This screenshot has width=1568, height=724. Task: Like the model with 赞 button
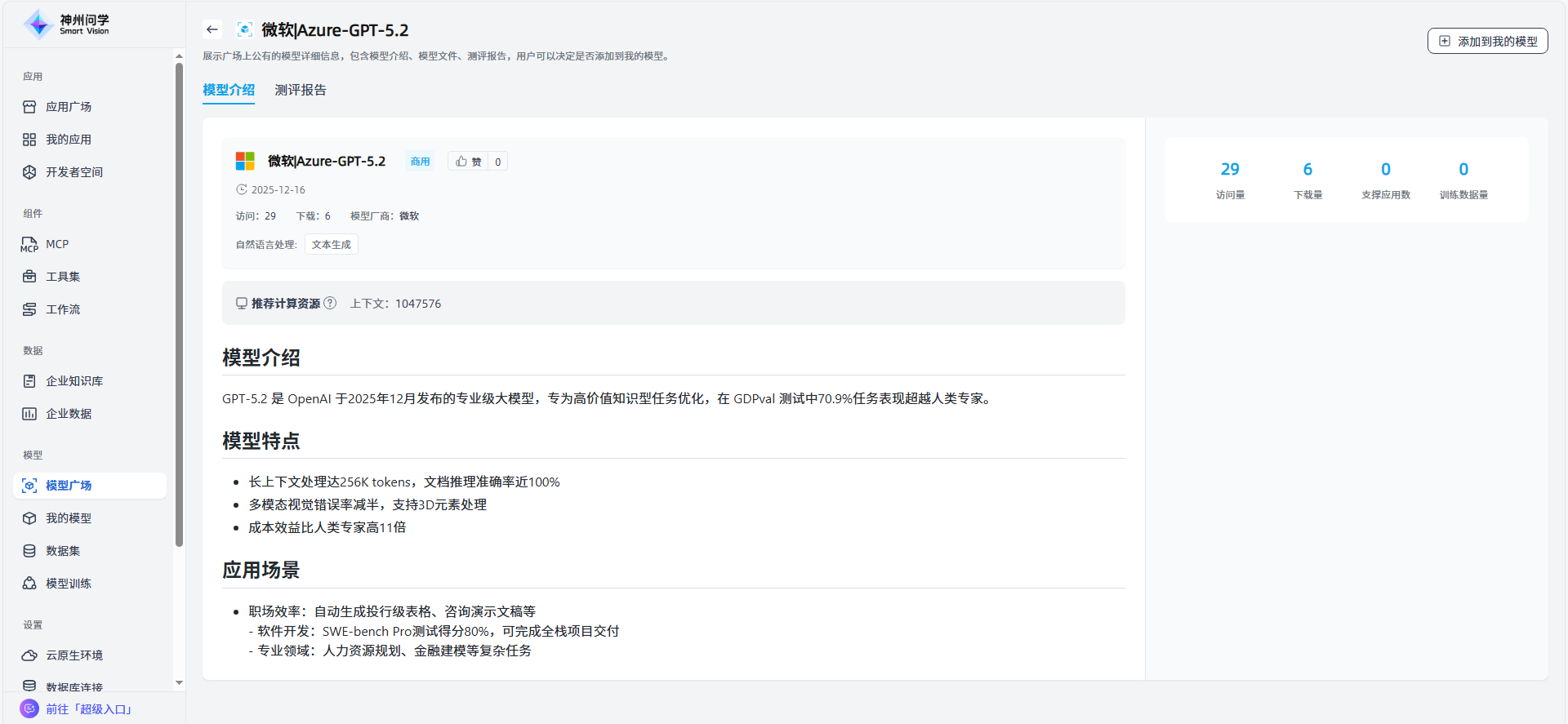point(469,162)
